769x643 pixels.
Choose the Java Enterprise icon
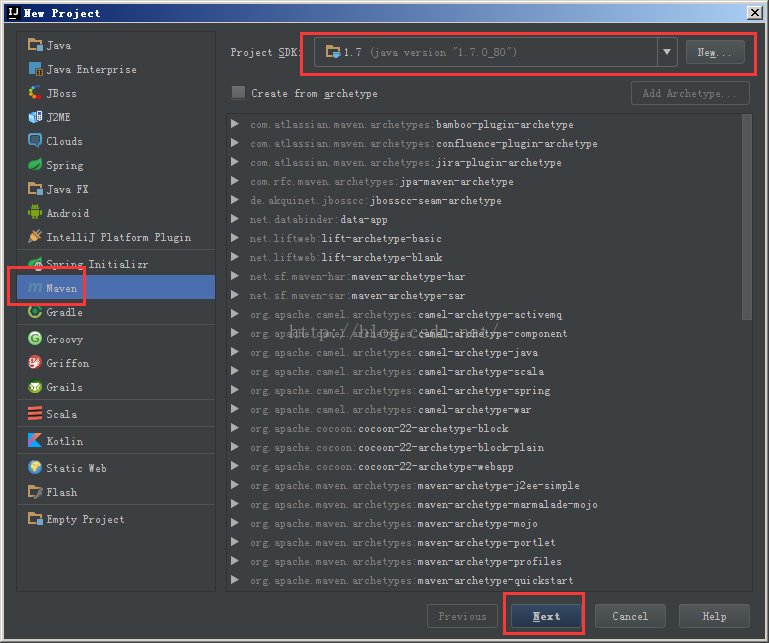pyautogui.click(x=35, y=69)
